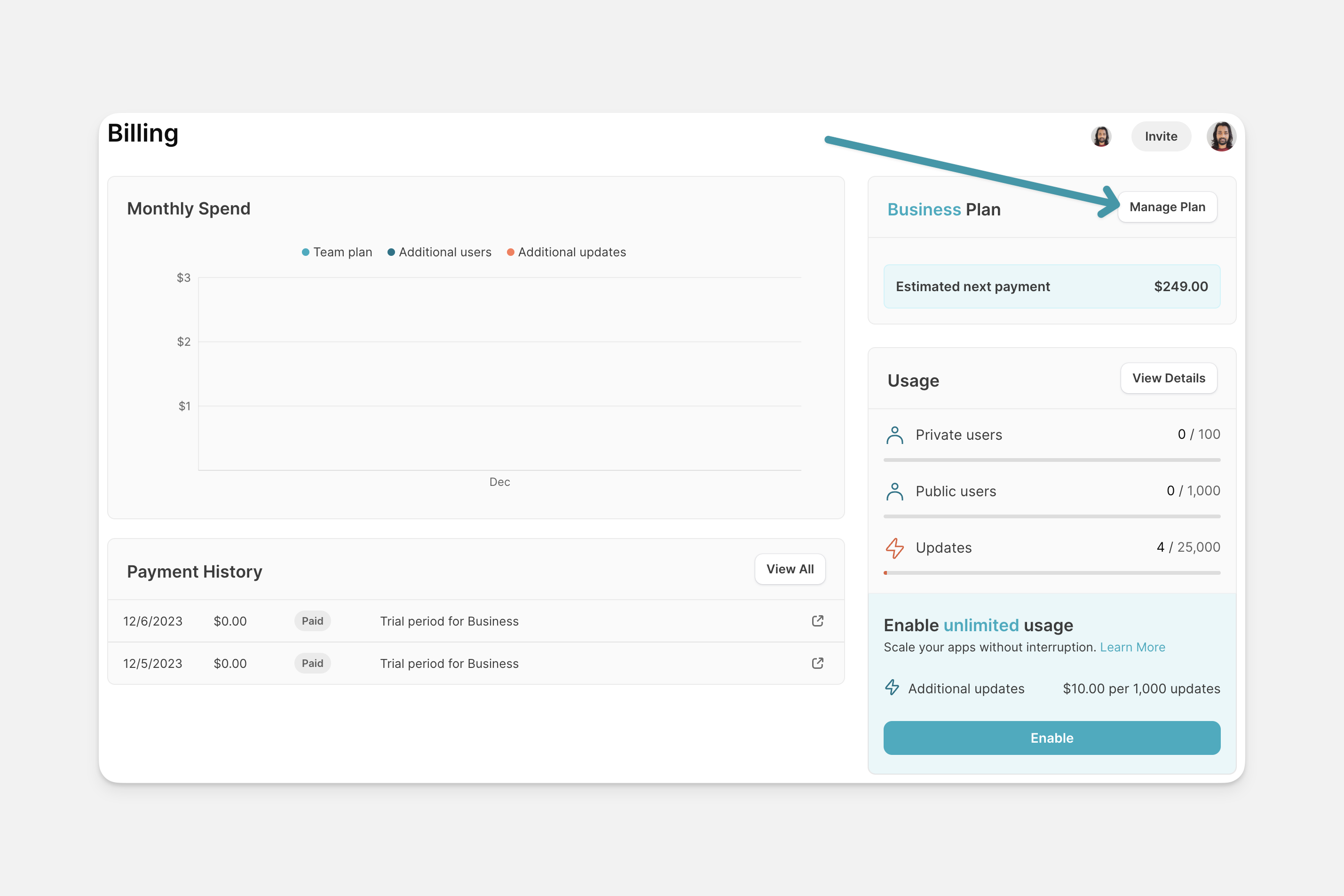Click the Billing page title
The width and height of the screenshot is (1344, 896).
point(143,134)
